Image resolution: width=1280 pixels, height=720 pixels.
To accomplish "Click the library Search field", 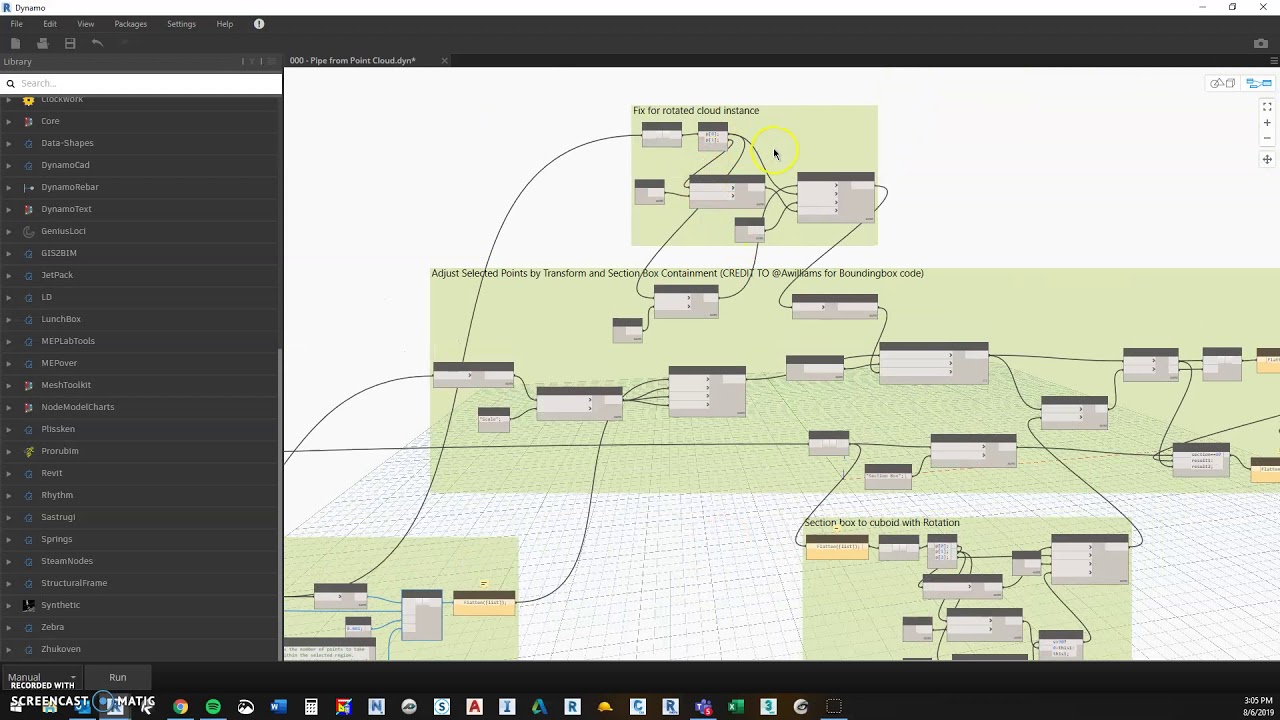I will click(141, 83).
